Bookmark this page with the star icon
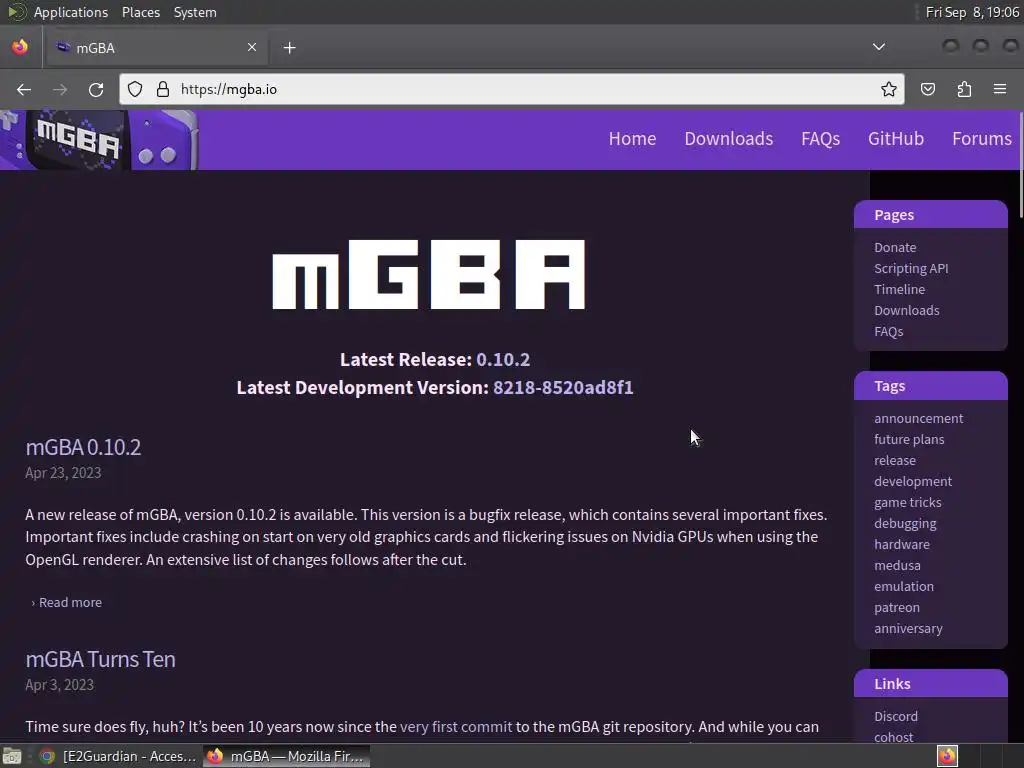The width and height of the screenshot is (1024, 768). coord(888,89)
